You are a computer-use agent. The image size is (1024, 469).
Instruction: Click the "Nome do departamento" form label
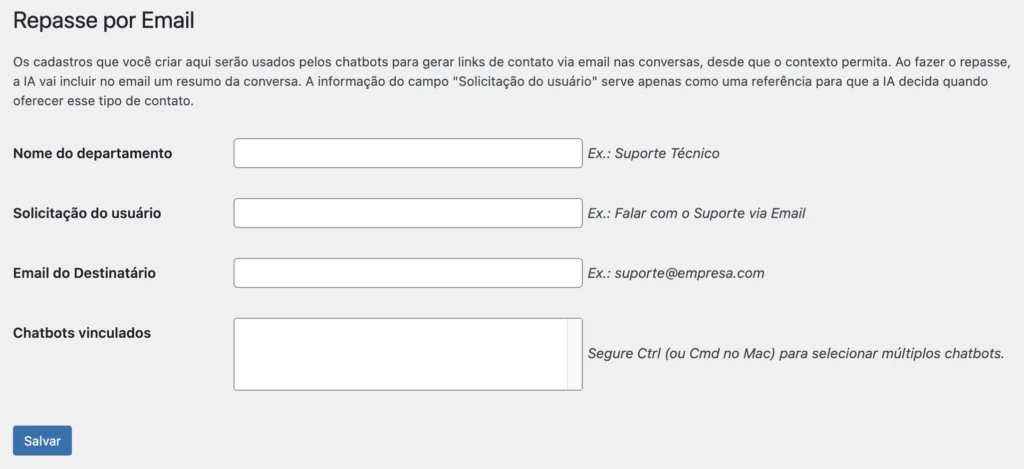[x=92, y=153]
